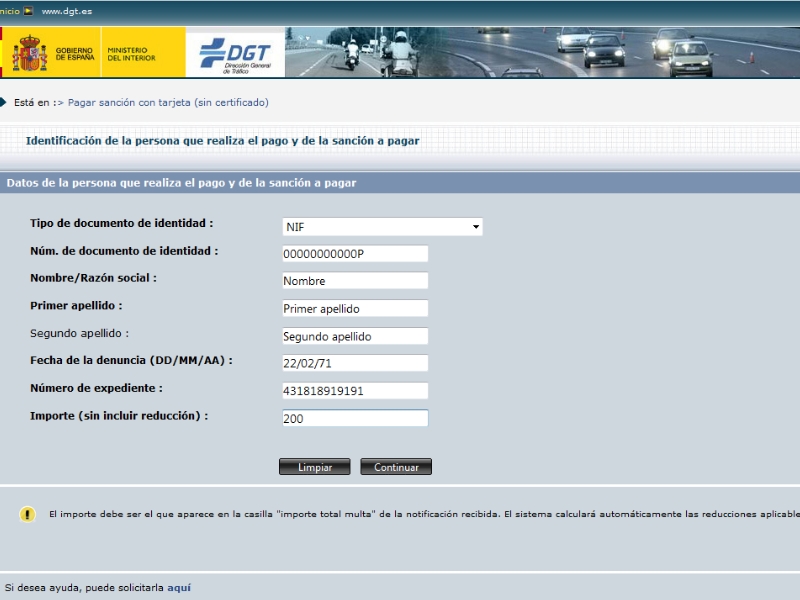Screen dimensions: 800x600
Task: Click the Segundo apellido label
Action: [x=79, y=333]
